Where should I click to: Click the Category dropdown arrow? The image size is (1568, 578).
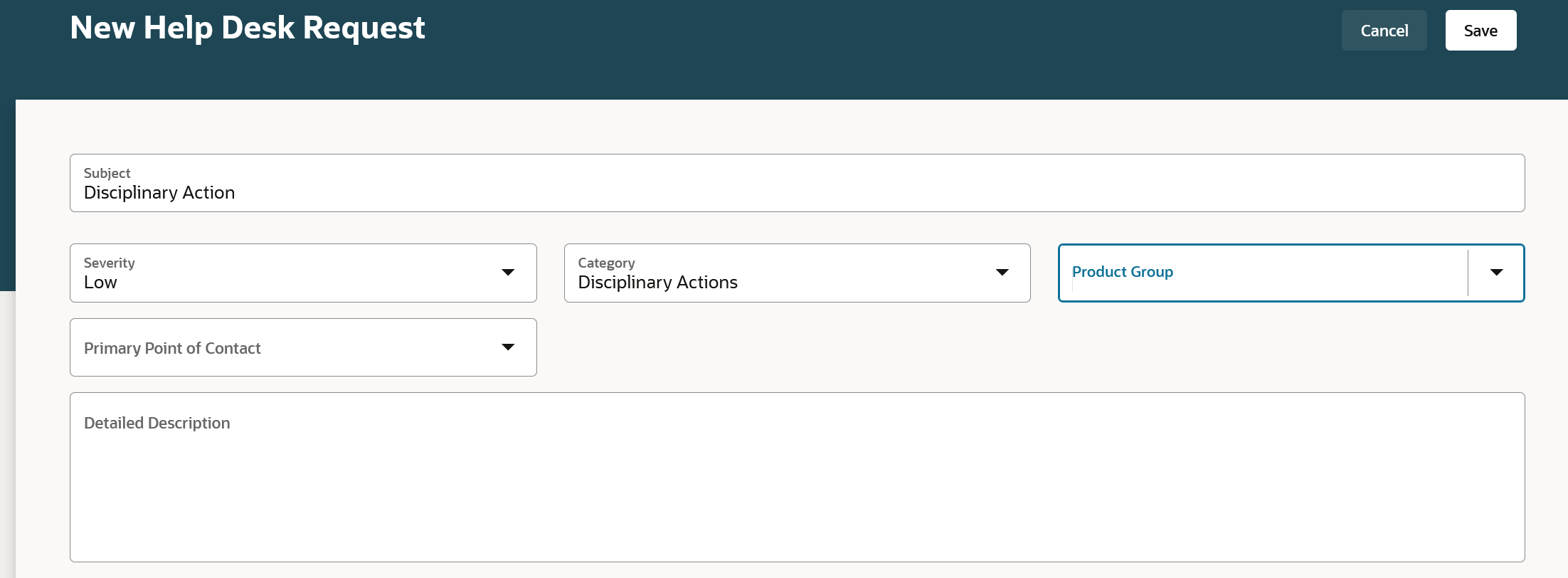point(1002,273)
